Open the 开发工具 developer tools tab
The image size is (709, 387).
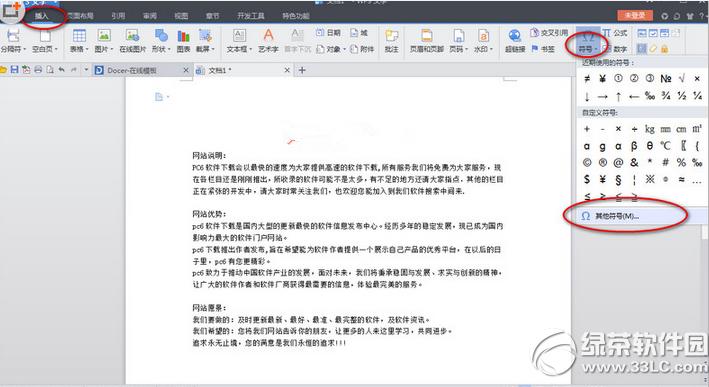coord(251,16)
